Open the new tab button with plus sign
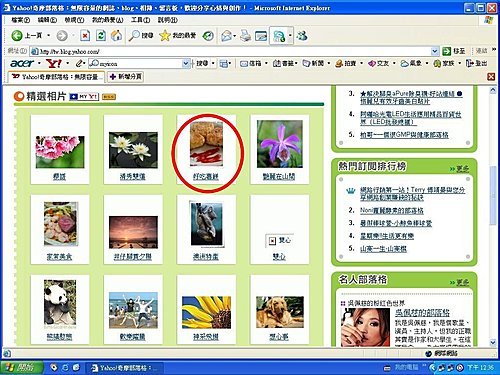 click(x=126, y=77)
